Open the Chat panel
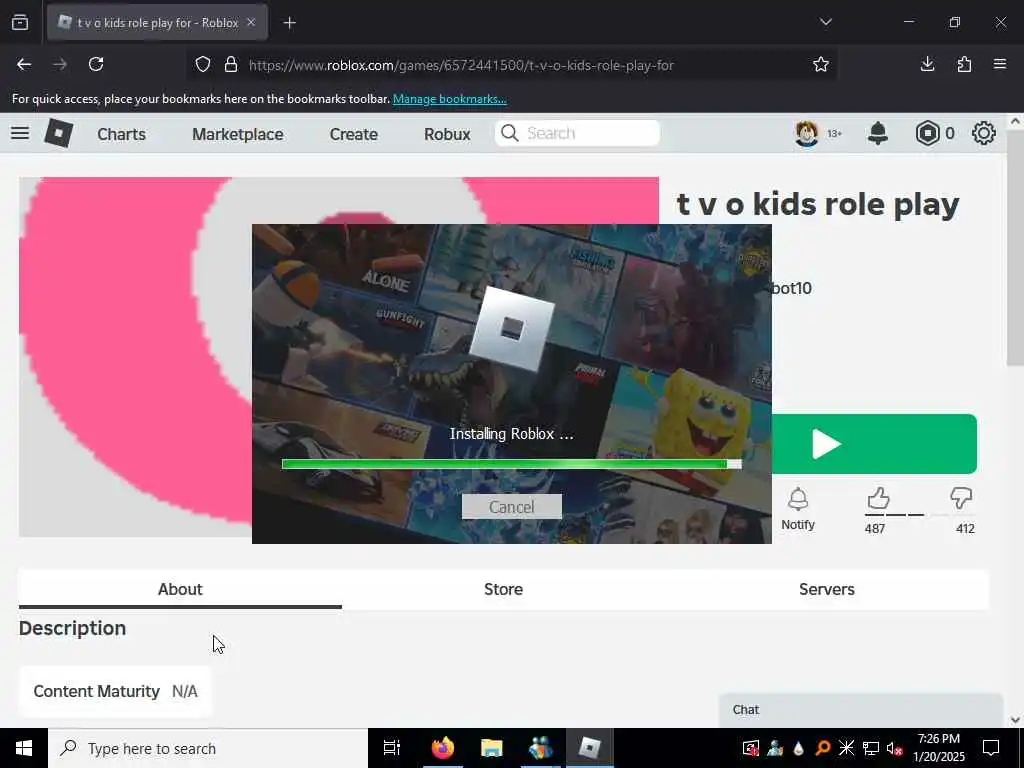Viewport: 1024px width, 768px height. tap(860, 710)
